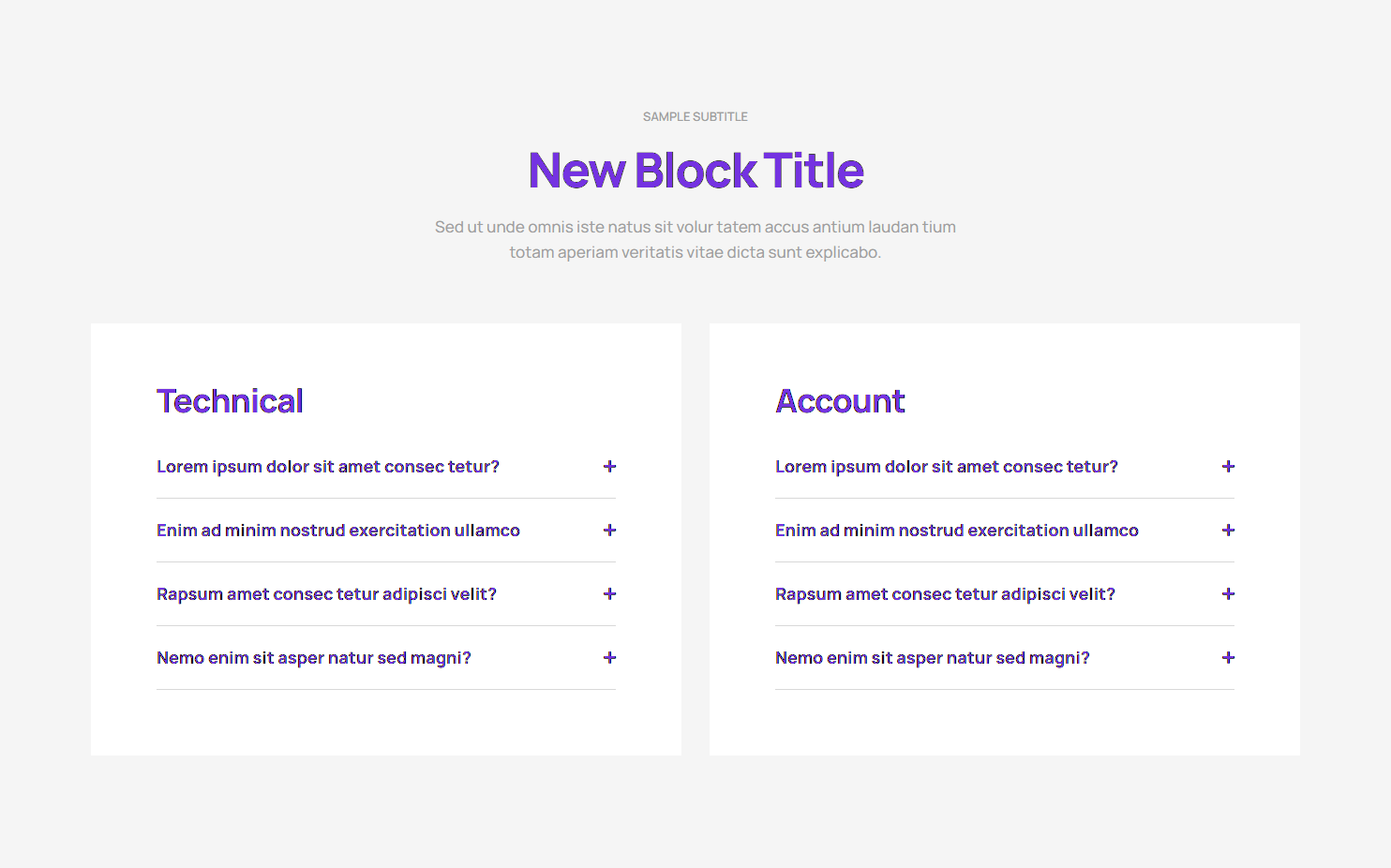Click plus icon beside Account's Lorem ipsum question

coord(1228,467)
